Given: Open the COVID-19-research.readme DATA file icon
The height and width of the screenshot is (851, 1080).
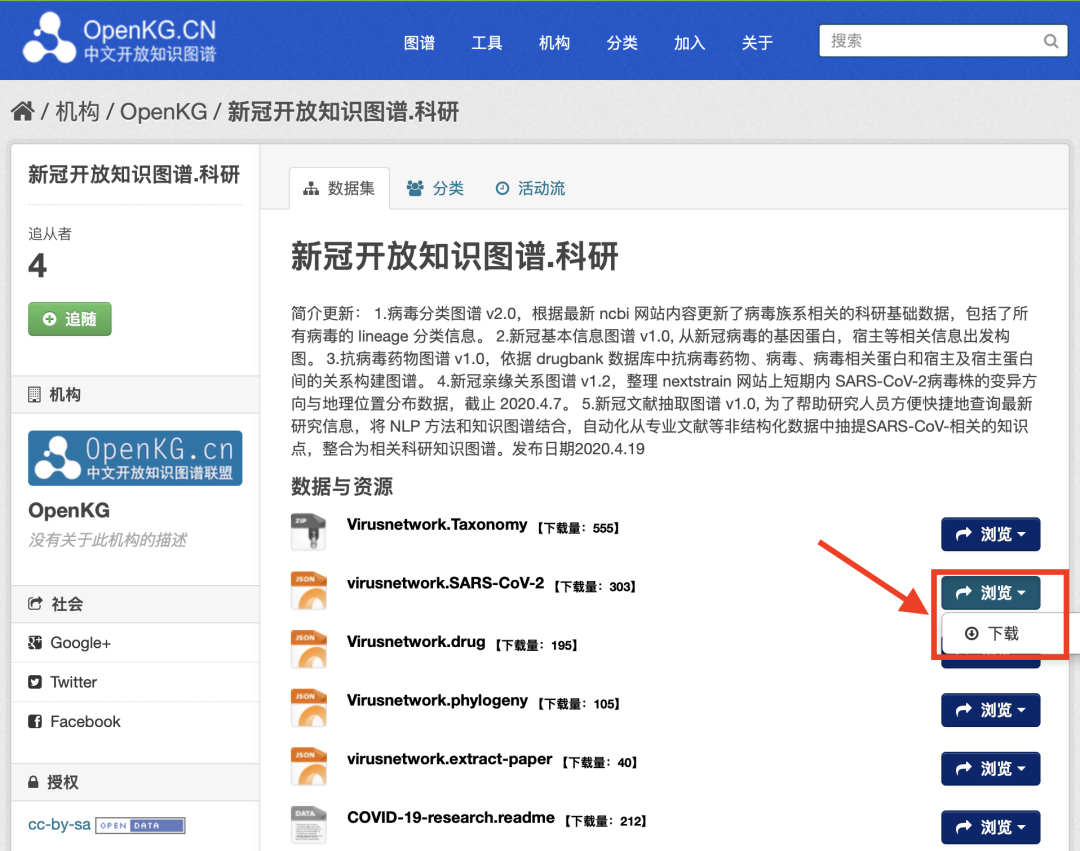Looking at the screenshot, I should click(x=308, y=824).
